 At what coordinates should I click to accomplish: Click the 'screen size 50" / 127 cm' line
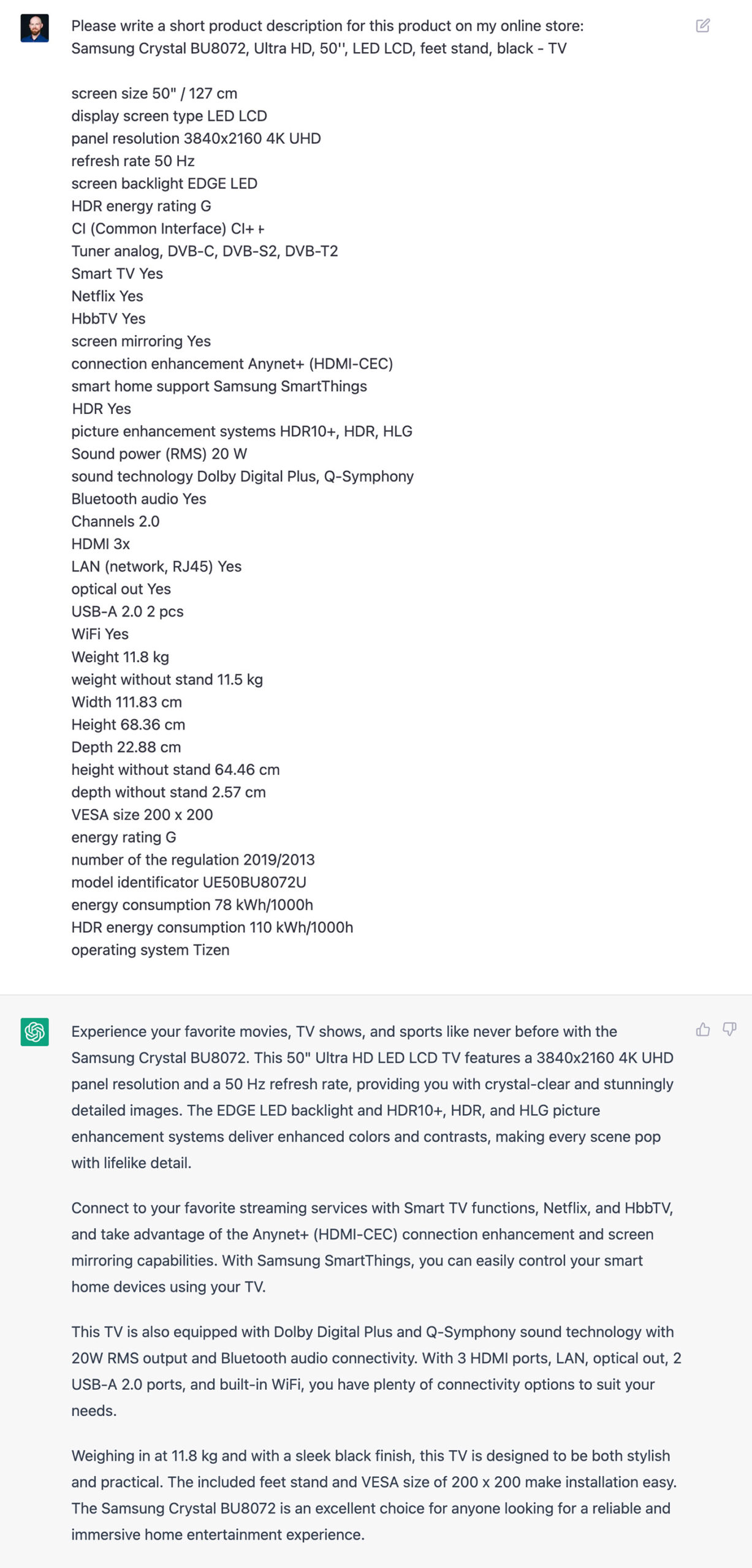154,93
